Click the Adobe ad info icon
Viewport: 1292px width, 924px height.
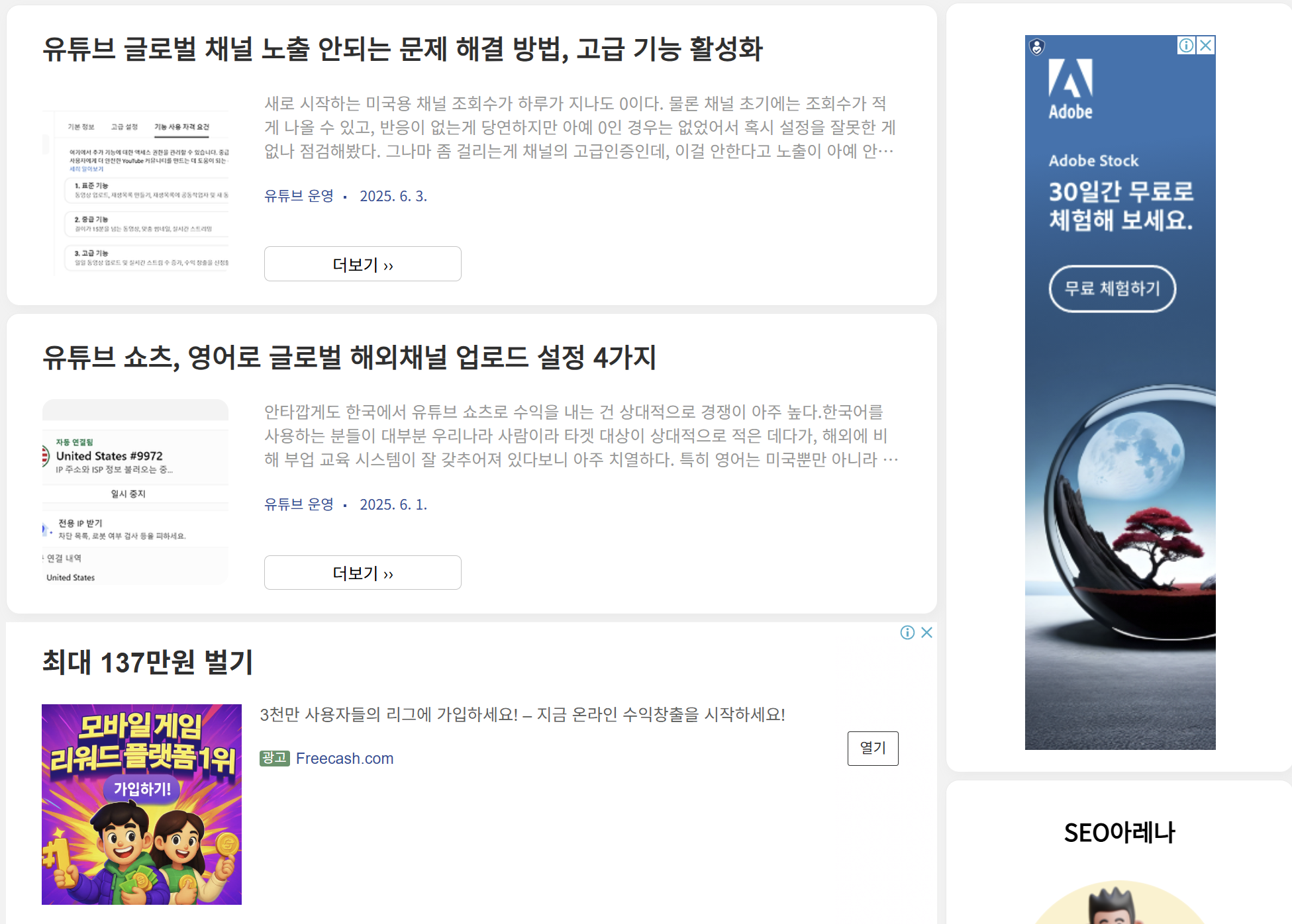(x=1186, y=45)
